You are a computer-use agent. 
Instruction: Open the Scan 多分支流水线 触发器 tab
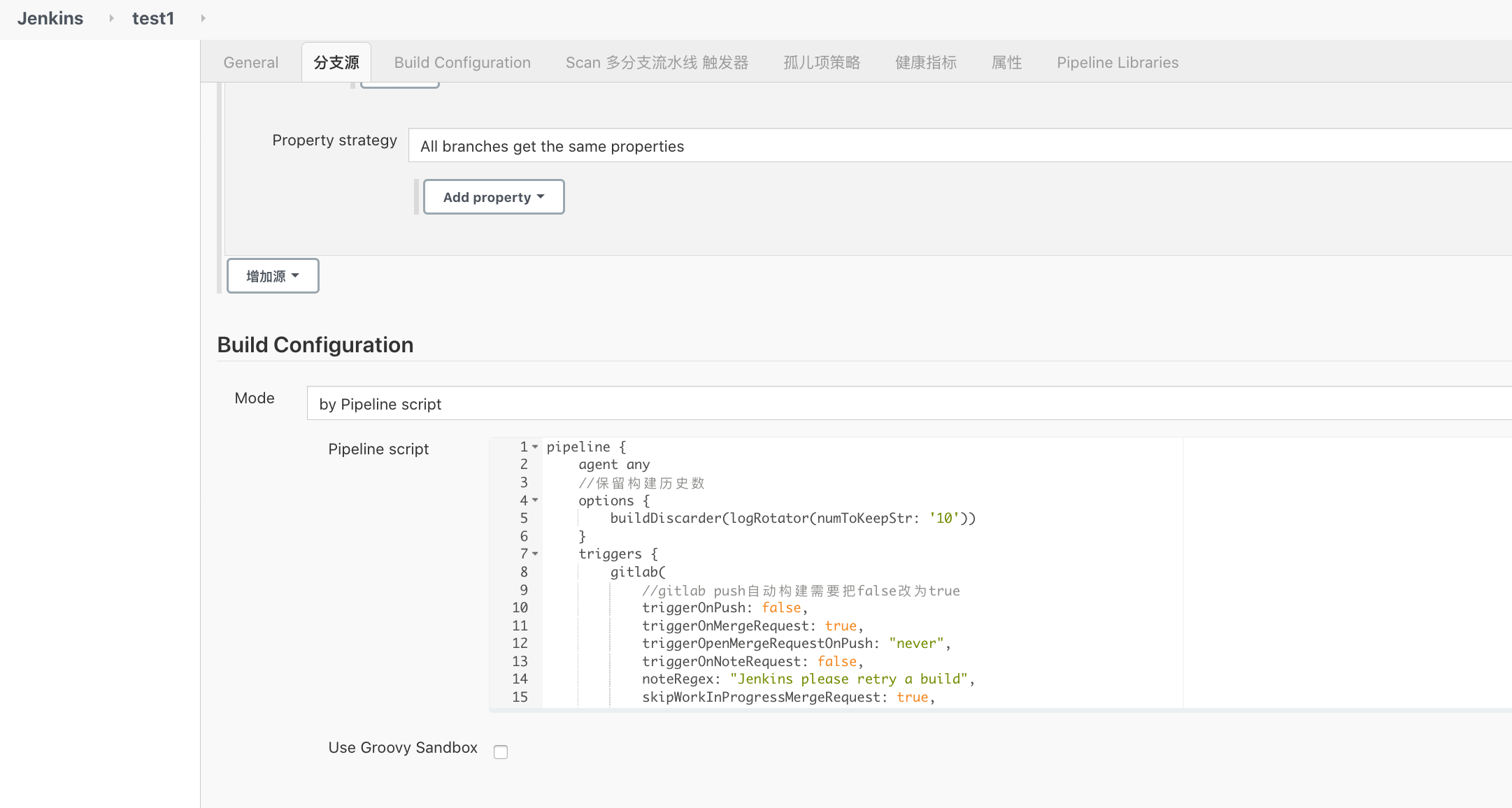[657, 62]
